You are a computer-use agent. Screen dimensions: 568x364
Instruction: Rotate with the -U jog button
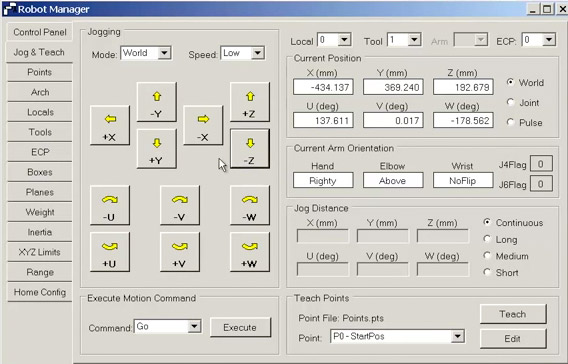coord(110,205)
